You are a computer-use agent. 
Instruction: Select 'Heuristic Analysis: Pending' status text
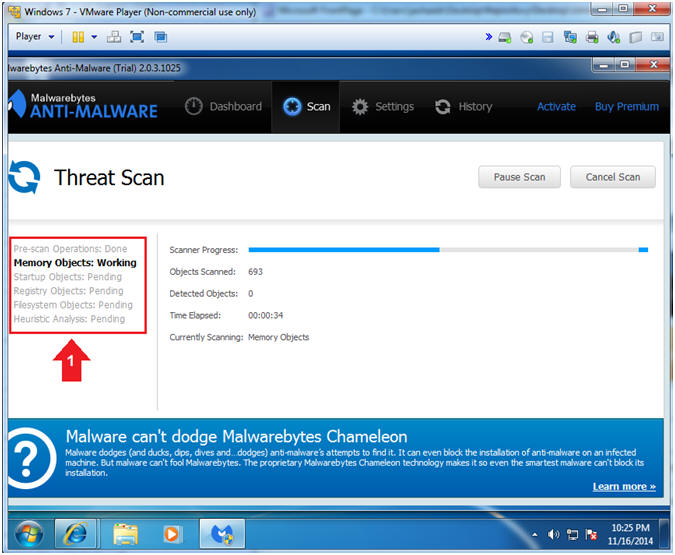tap(69, 319)
